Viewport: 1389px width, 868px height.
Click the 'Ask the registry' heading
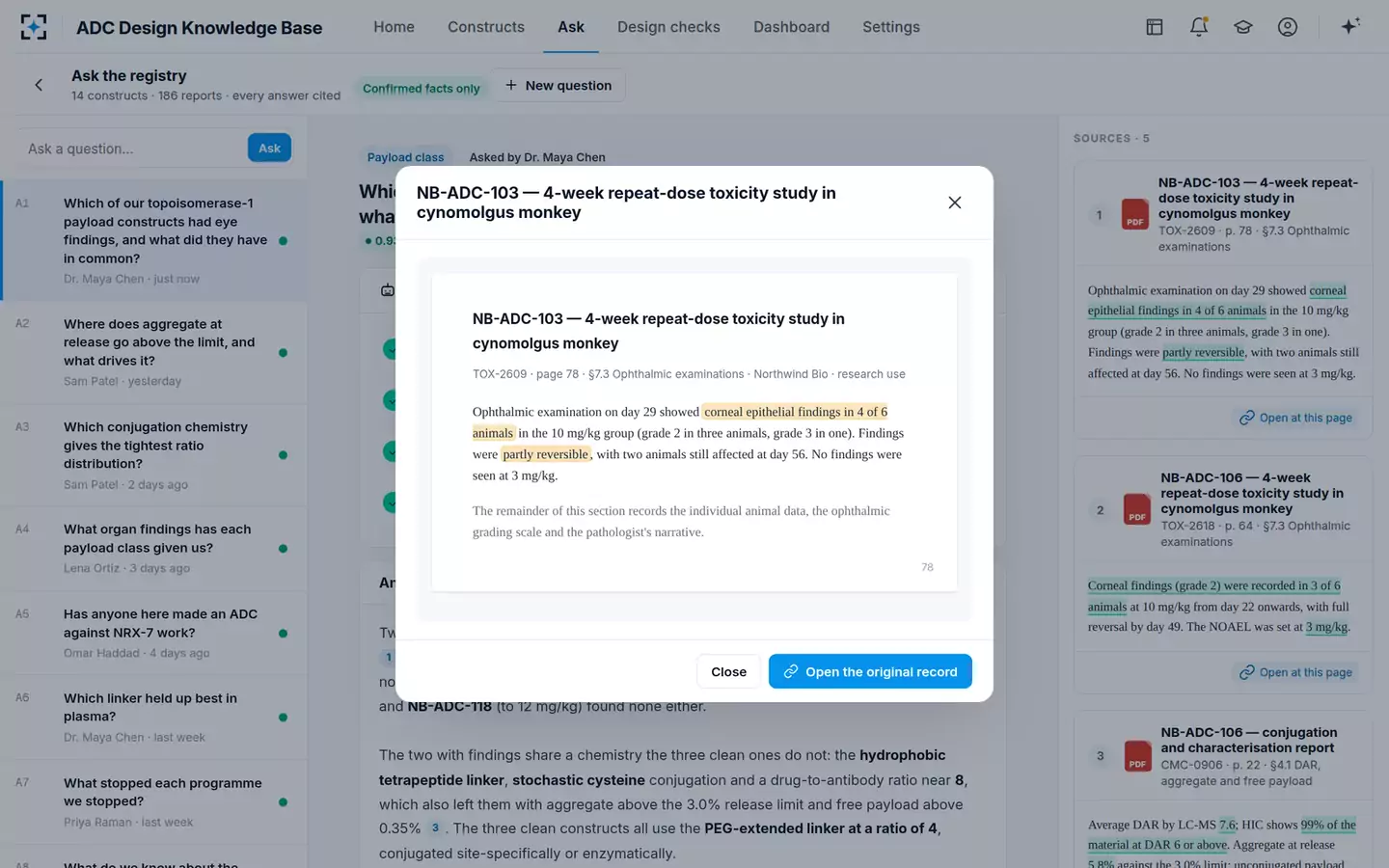[129, 75]
